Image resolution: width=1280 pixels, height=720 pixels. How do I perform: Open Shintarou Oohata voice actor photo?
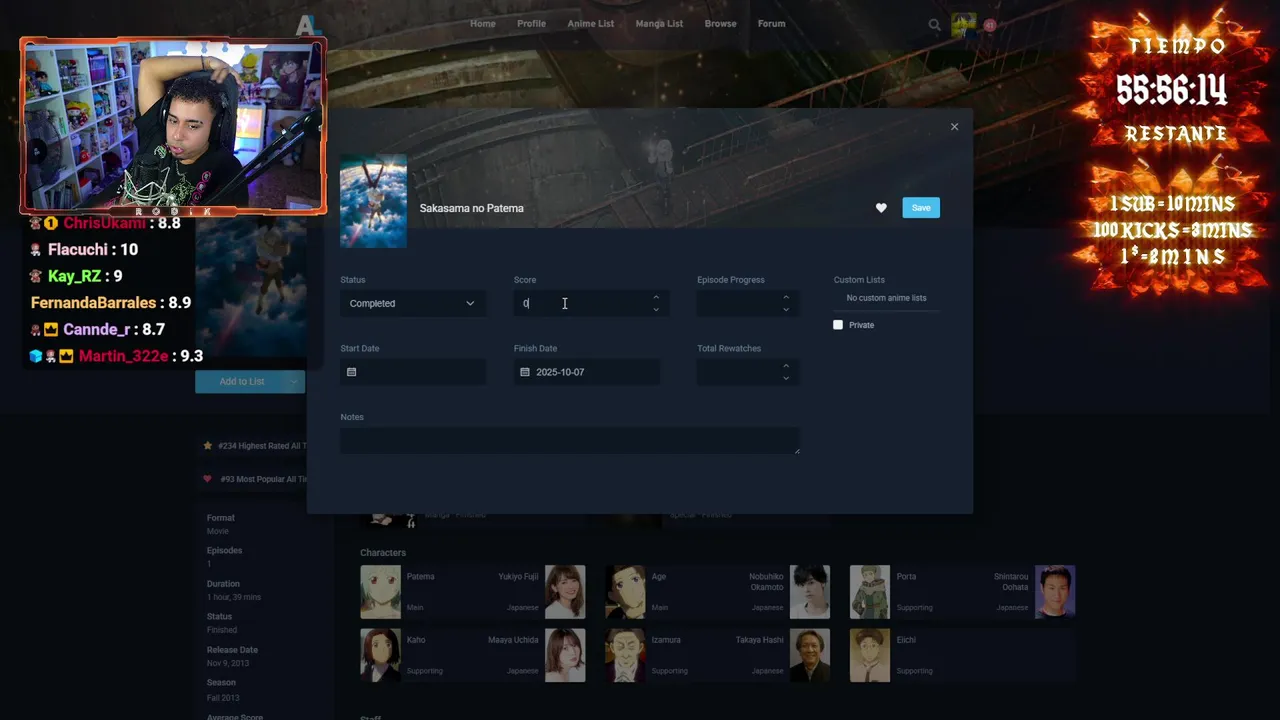[1055, 591]
